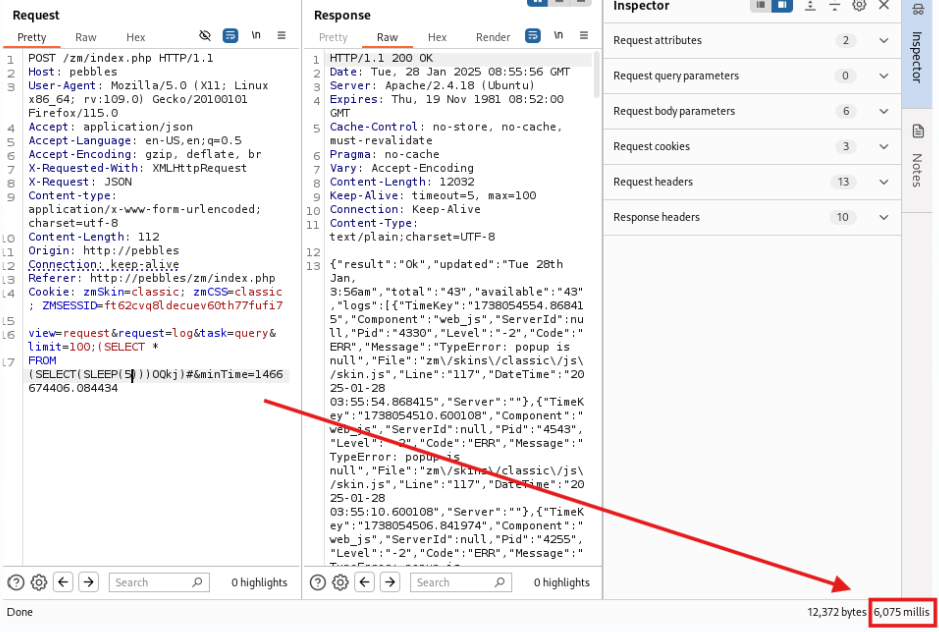This screenshot has width=939, height=632.
Task: Click the Request body parameters count 6
Action: pyautogui.click(x=846, y=111)
